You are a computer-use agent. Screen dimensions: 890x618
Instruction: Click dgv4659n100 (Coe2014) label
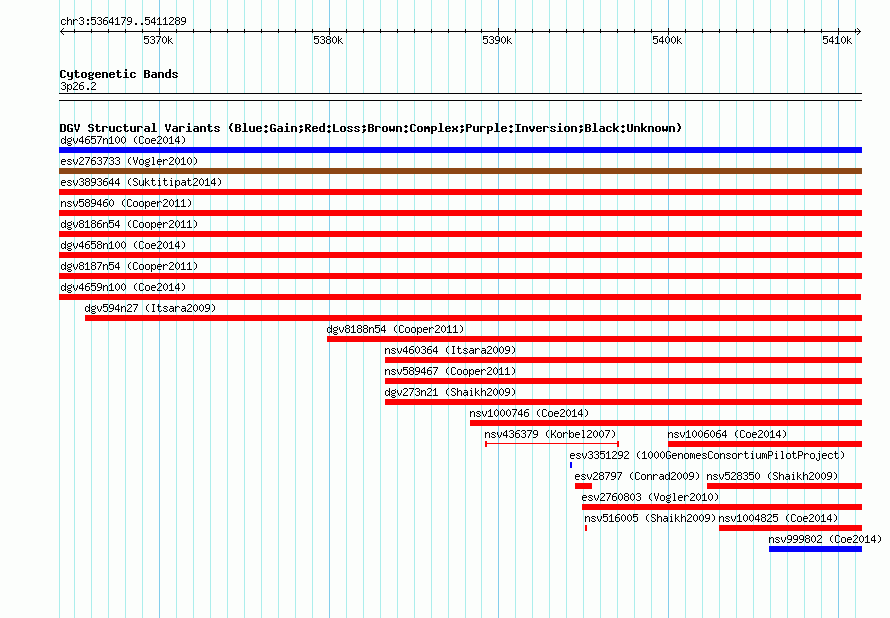point(123,287)
